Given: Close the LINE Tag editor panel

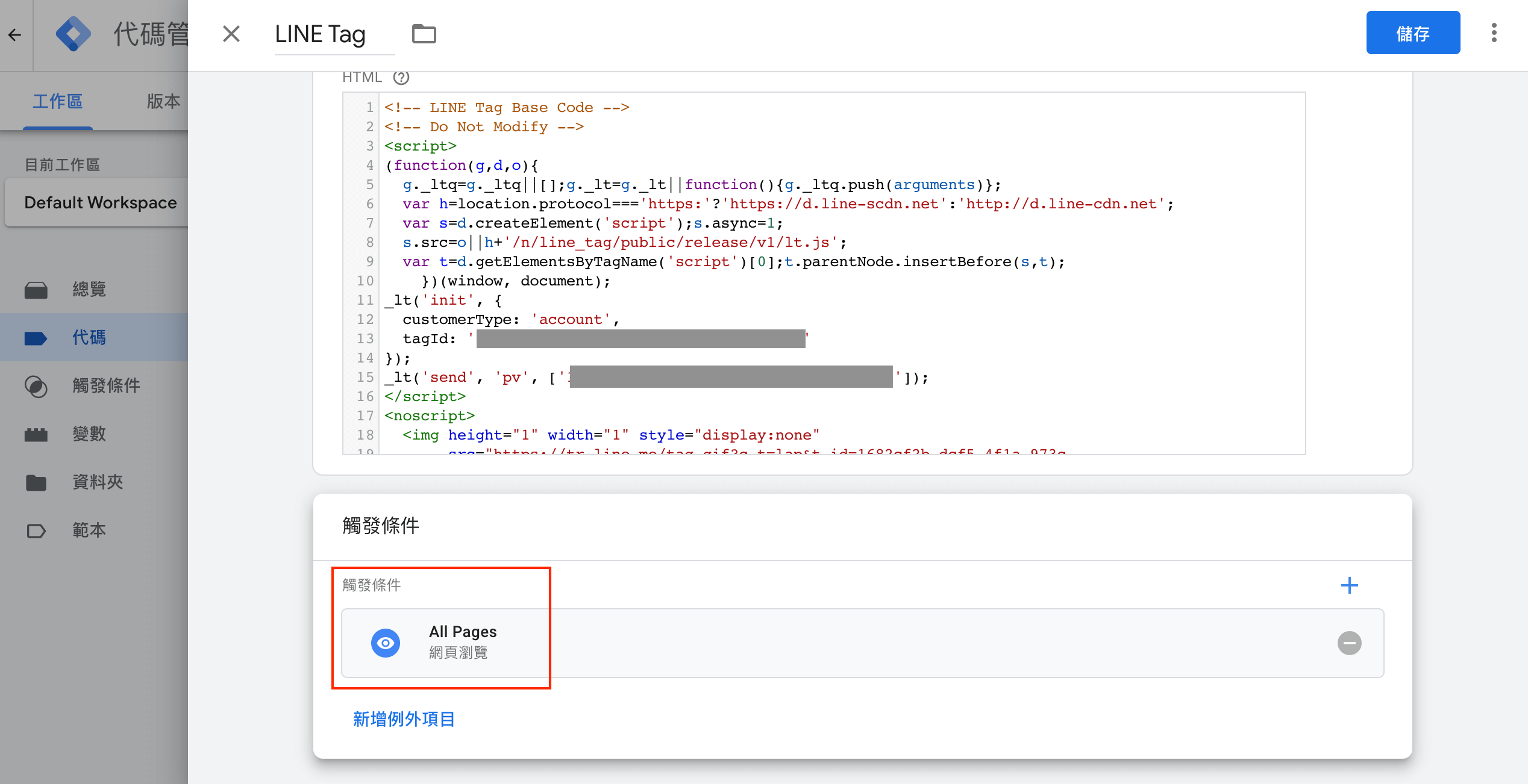Looking at the screenshot, I should point(231,34).
